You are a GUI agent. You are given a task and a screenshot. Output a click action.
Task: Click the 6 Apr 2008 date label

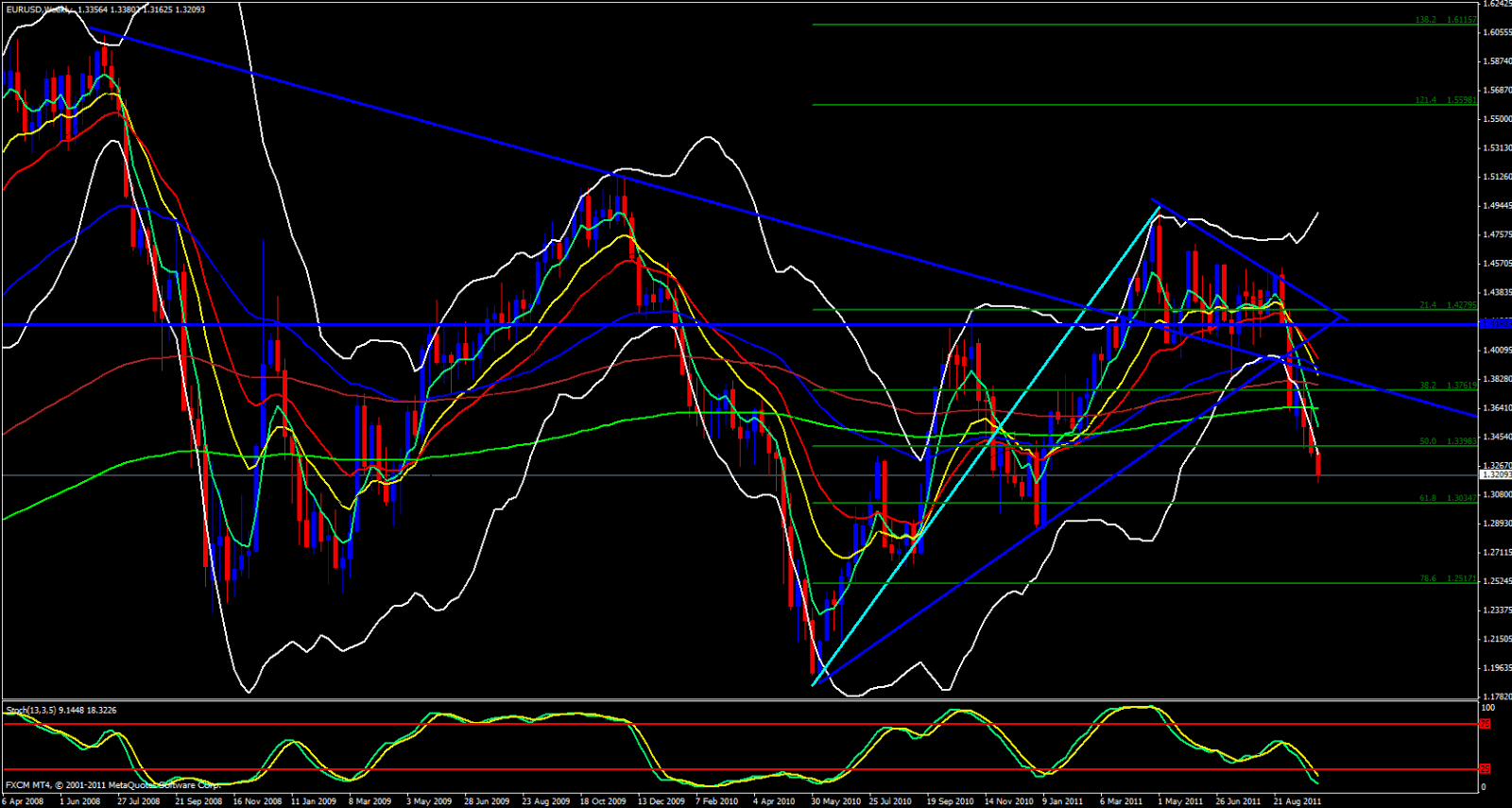23,801
